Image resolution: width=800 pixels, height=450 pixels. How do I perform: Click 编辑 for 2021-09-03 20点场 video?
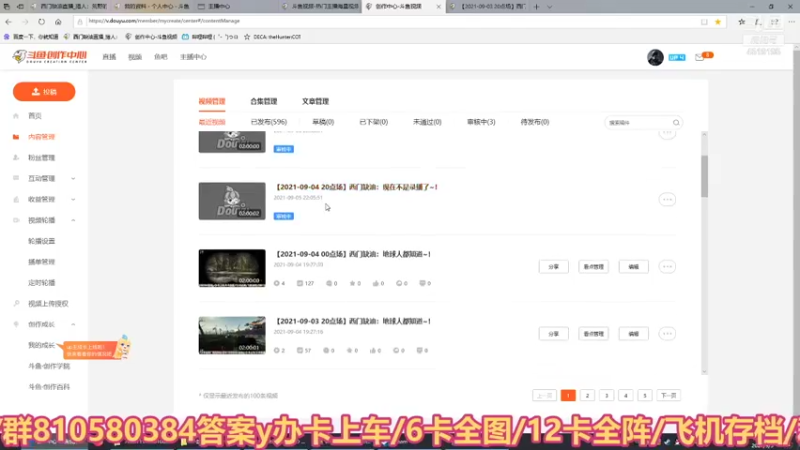pyautogui.click(x=634, y=334)
